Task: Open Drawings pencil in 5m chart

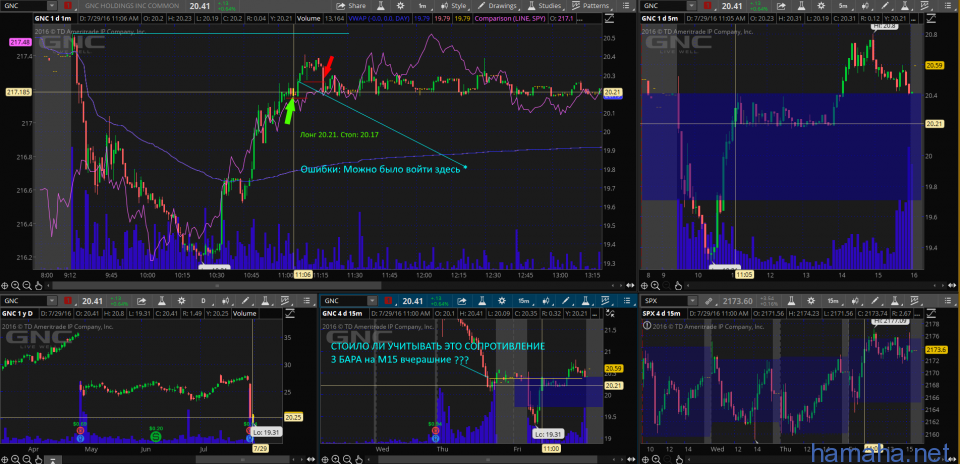Action: (x=885, y=6)
